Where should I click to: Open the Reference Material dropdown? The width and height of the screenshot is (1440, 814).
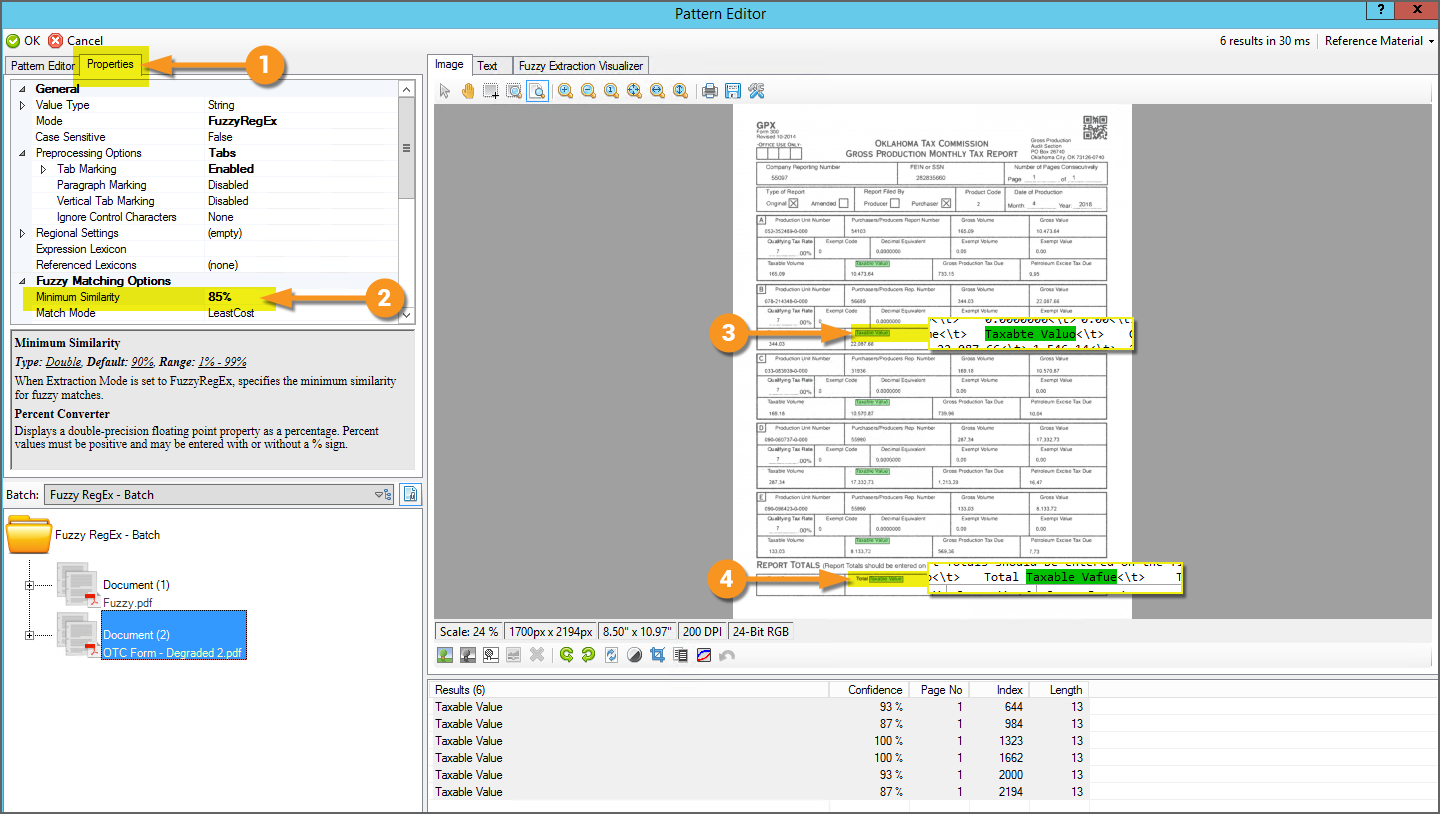click(x=1379, y=41)
